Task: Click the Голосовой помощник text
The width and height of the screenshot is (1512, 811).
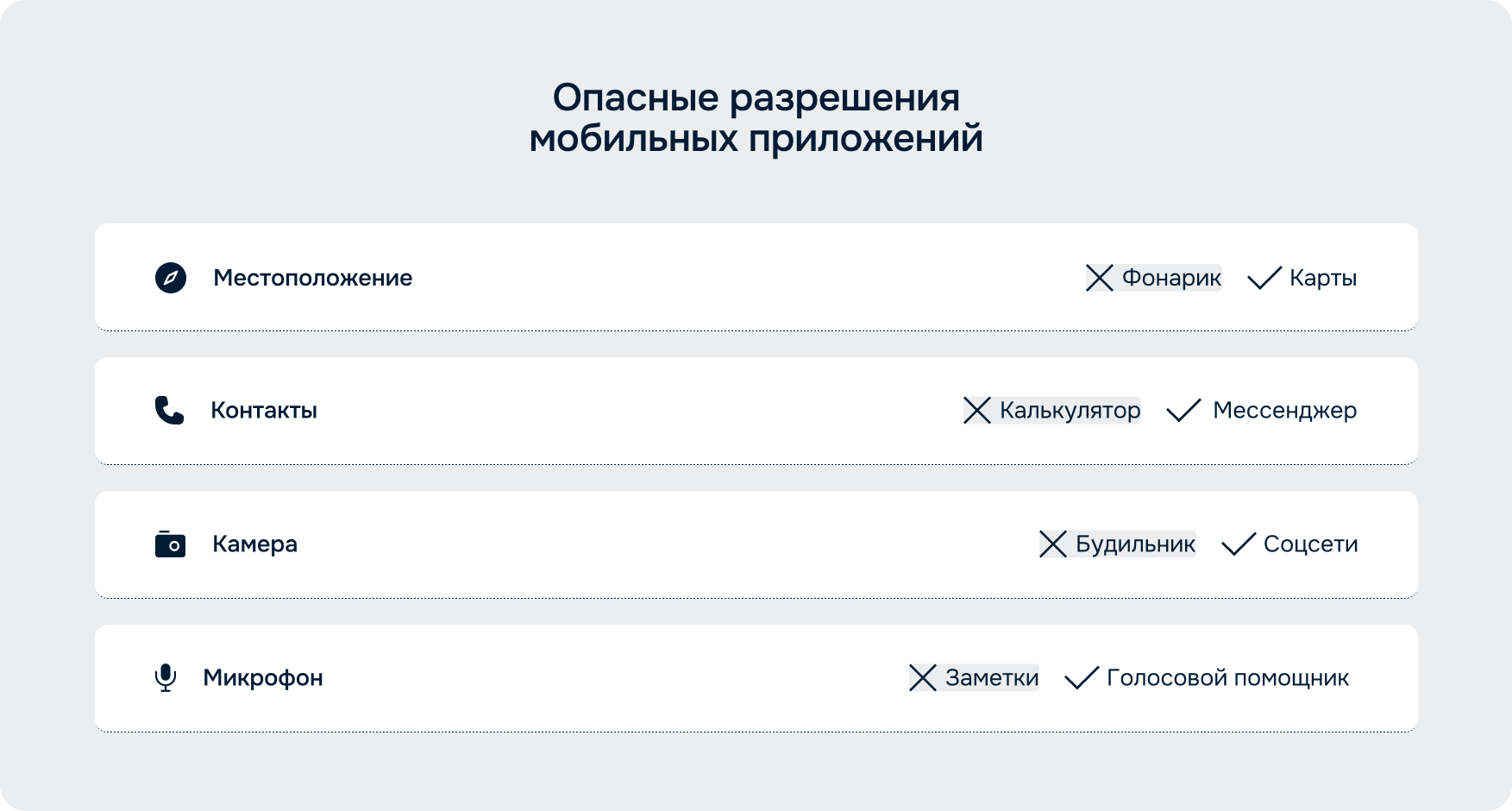Action: coord(1227,678)
